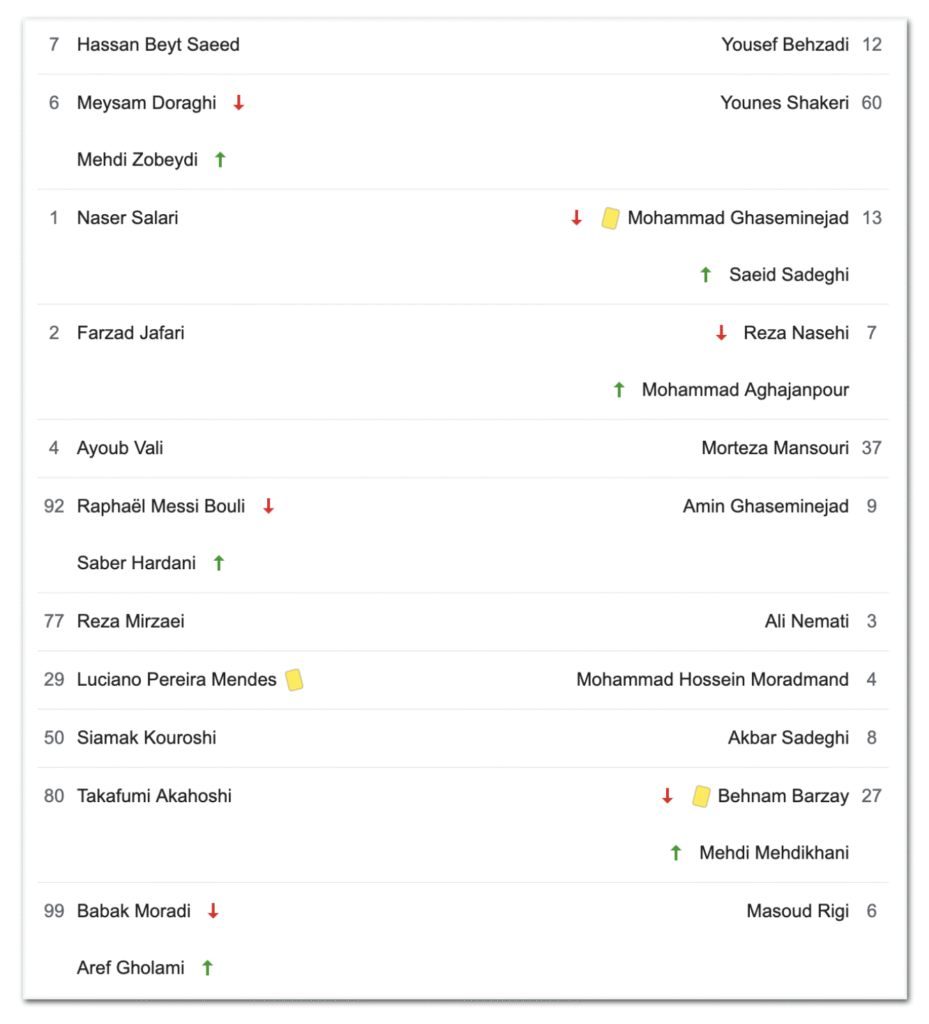This screenshot has height=1024, width=929.
Task: Click yellow card next to Behnam Barzay
Action: (701, 796)
